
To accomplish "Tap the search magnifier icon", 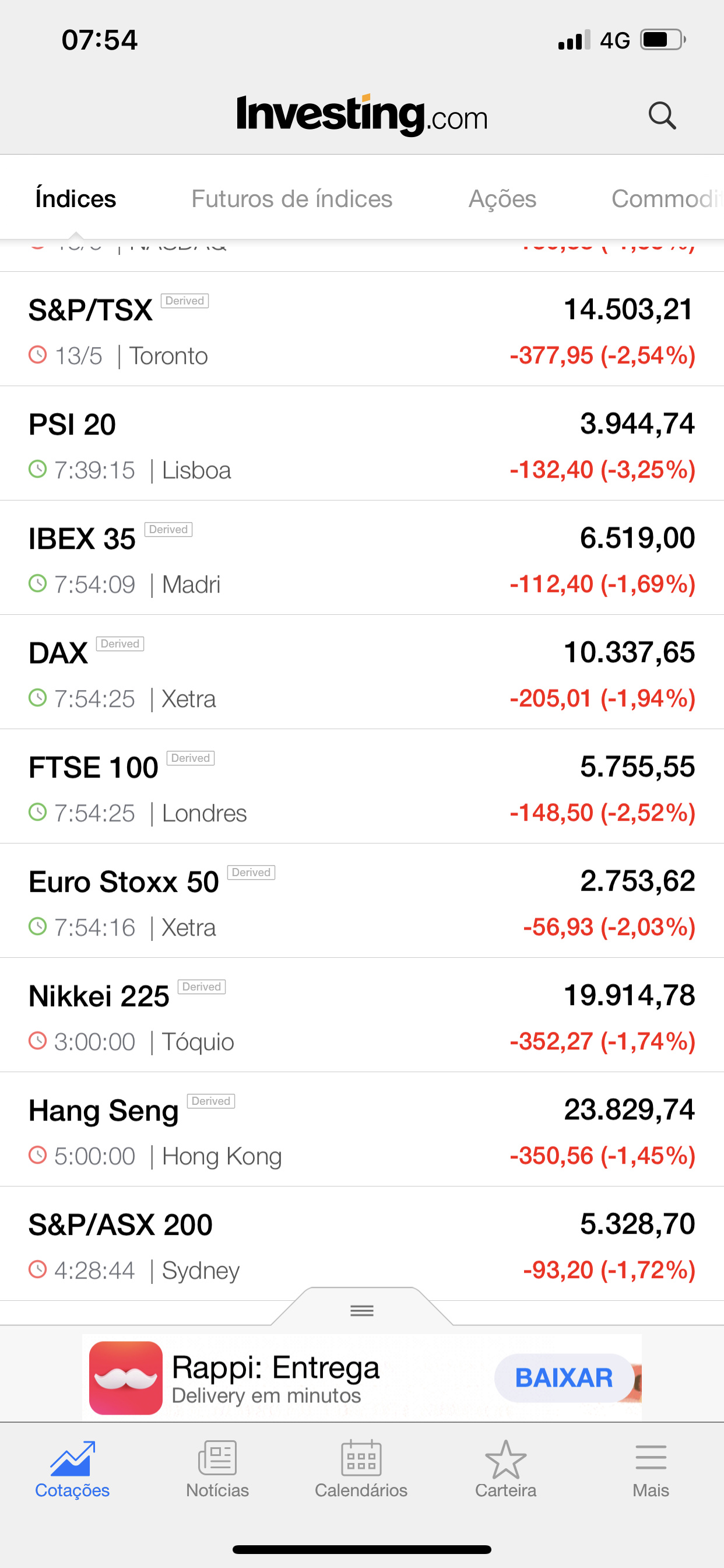I will (x=661, y=115).
